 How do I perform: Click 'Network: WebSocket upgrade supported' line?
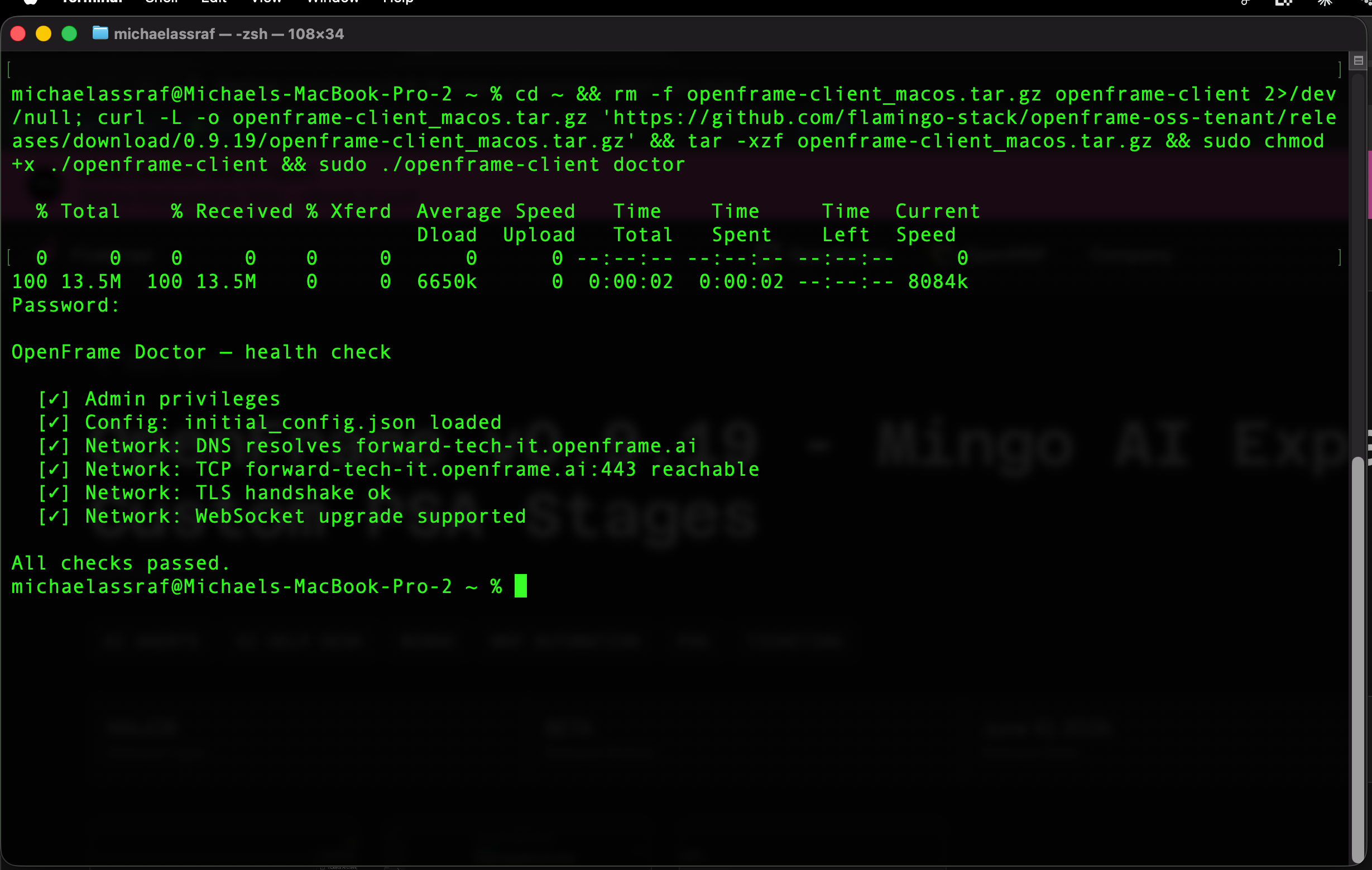point(305,516)
